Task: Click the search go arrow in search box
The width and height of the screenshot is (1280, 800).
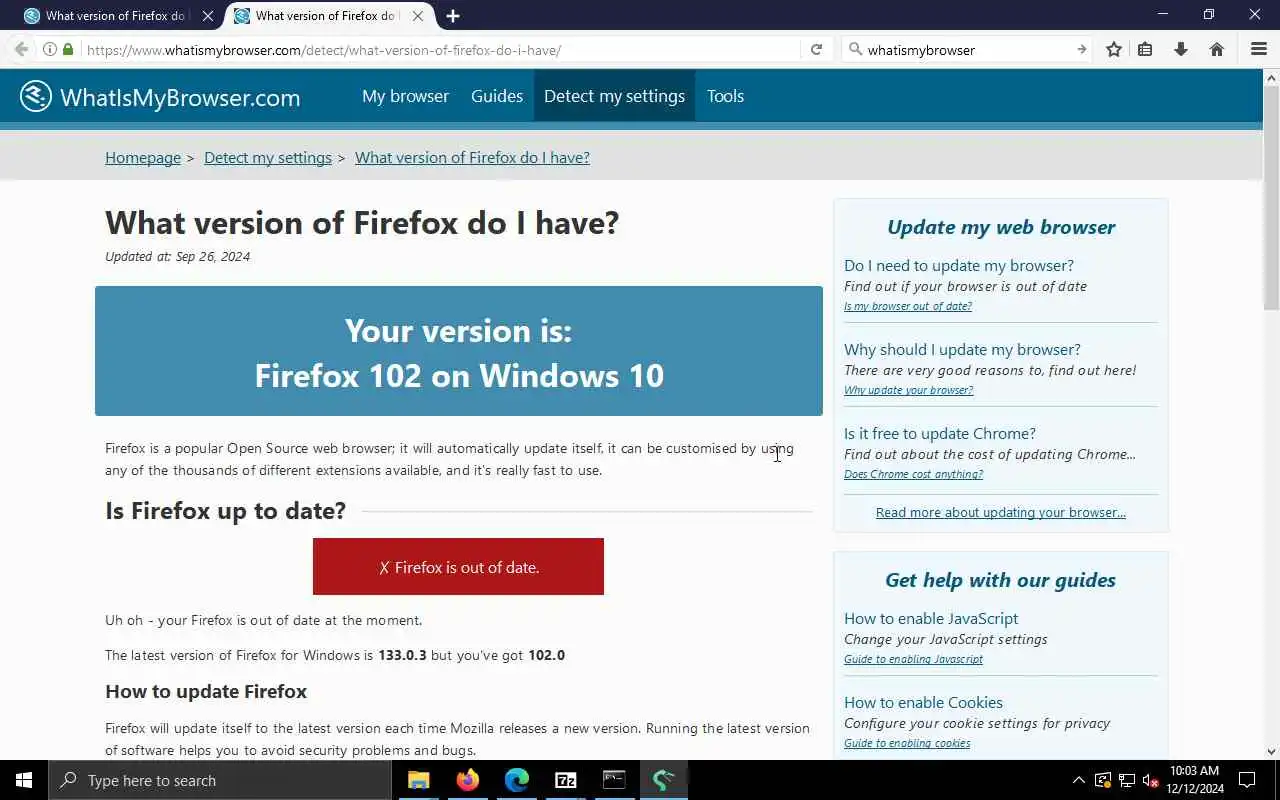Action: click(x=1081, y=49)
